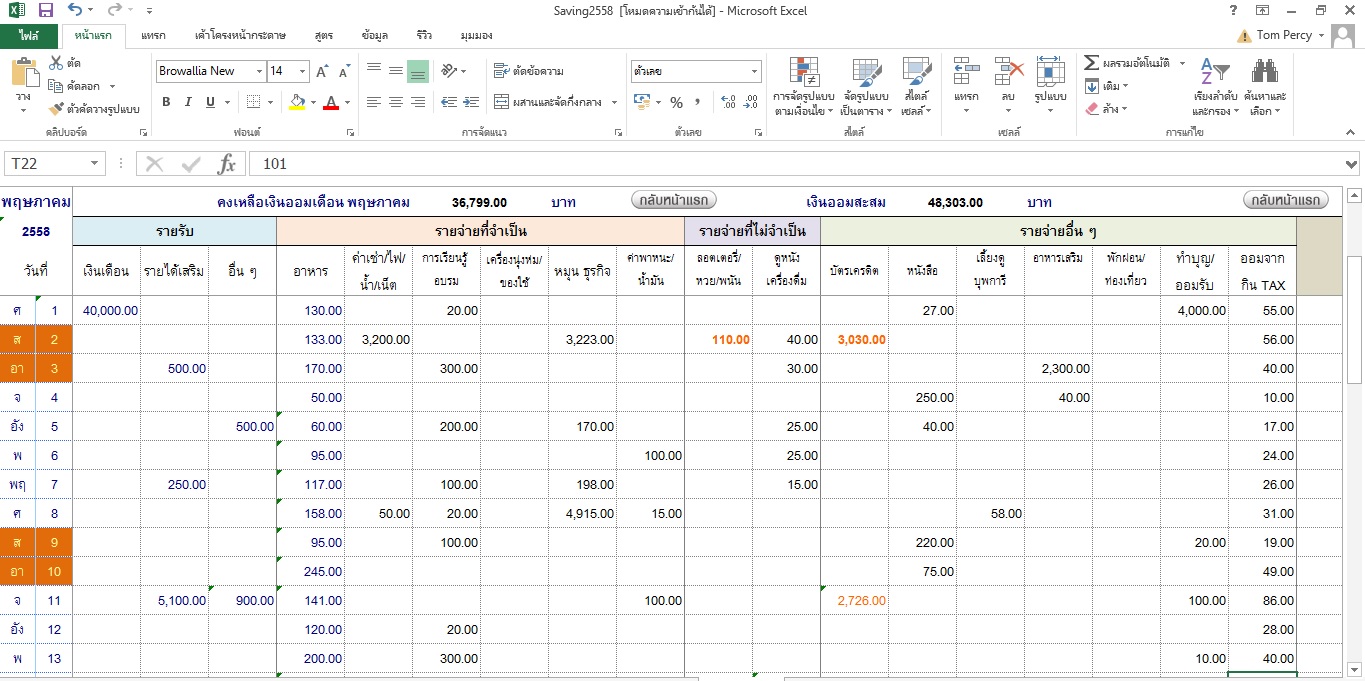
Task: Open the Browallia New font dropdown
Action: 259,71
